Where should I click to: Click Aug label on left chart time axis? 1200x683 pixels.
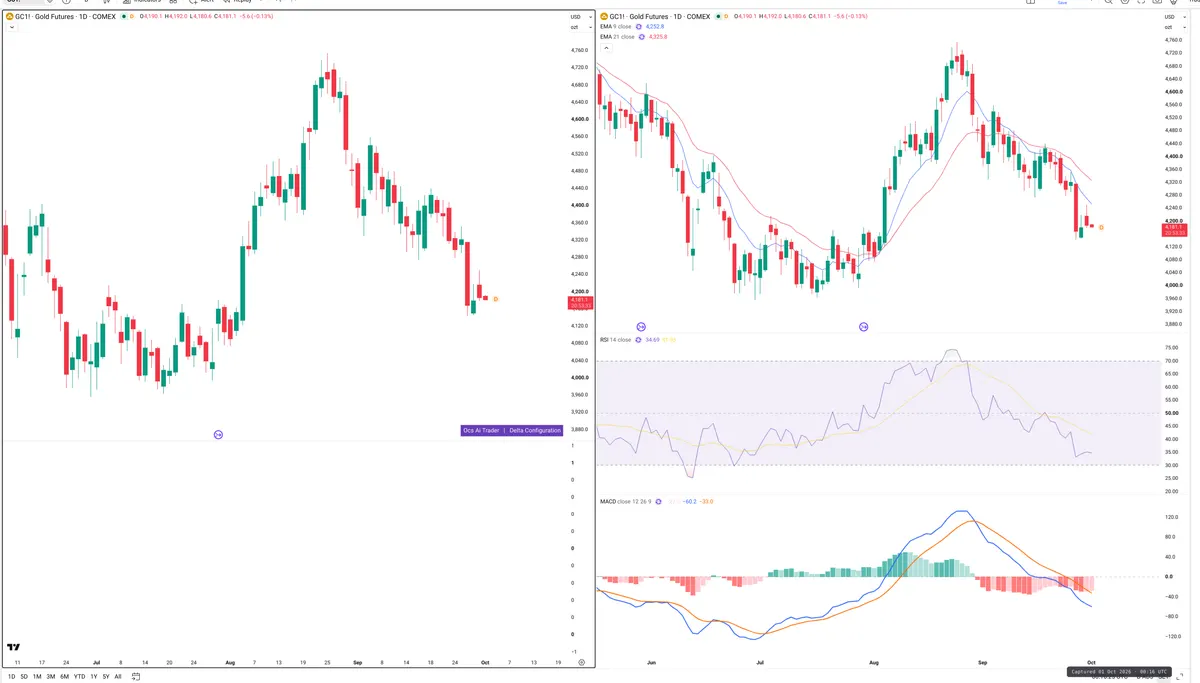230,662
